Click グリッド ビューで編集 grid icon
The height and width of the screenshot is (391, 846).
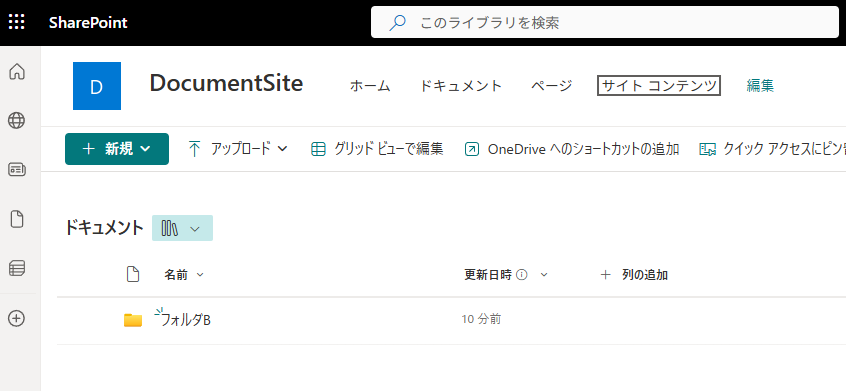pyautogui.click(x=318, y=149)
